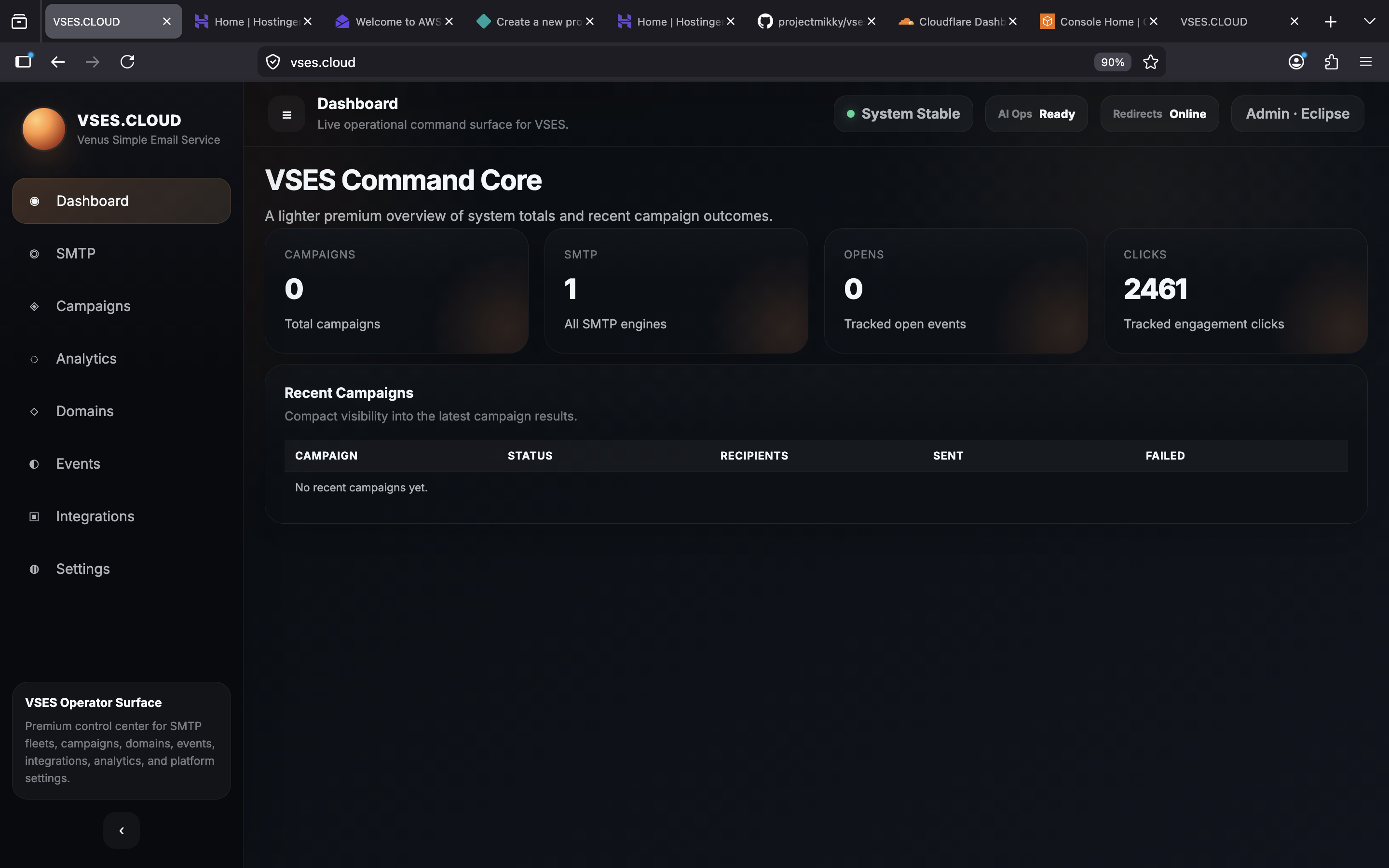1389x868 pixels.
Task: Click the VSES.CLOUD orange planet logo
Action: pyautogui.click(x=43, y=129)
